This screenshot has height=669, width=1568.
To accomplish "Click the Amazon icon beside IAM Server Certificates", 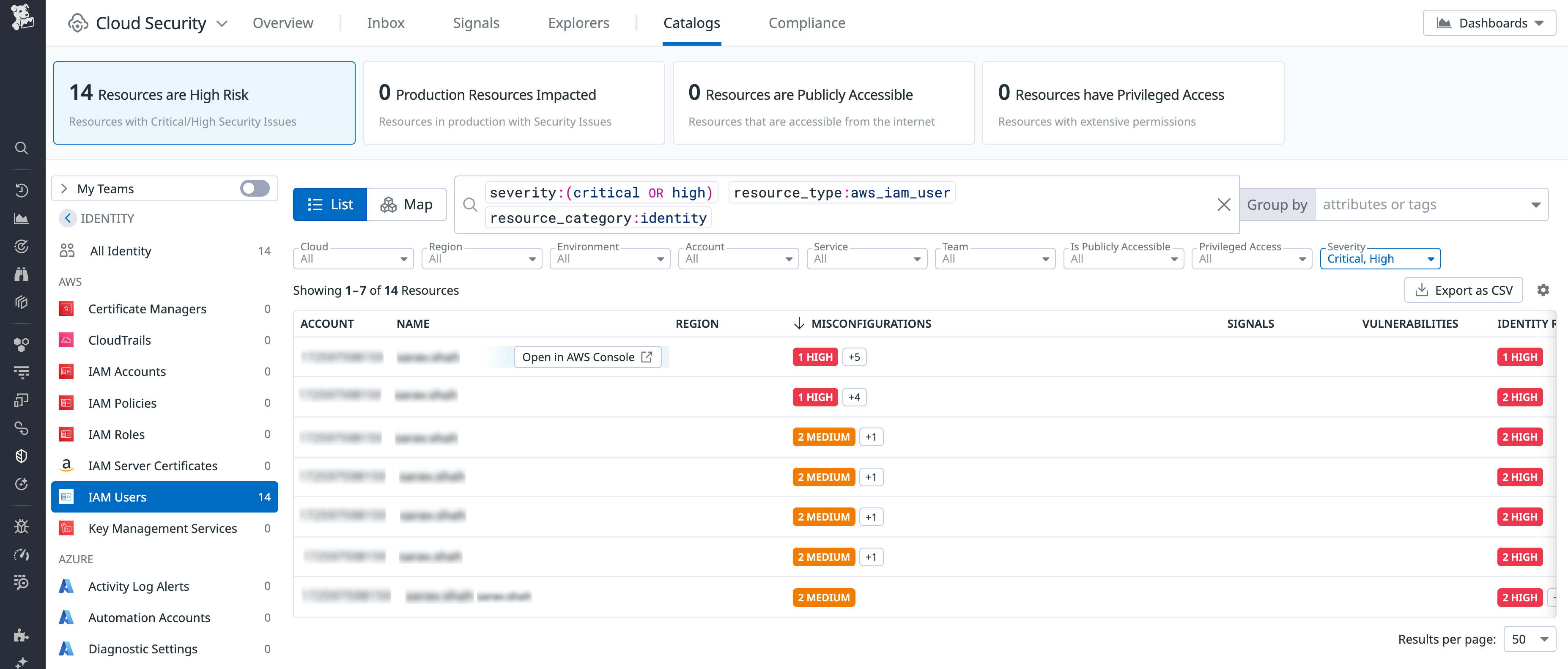I will (66, 465).
